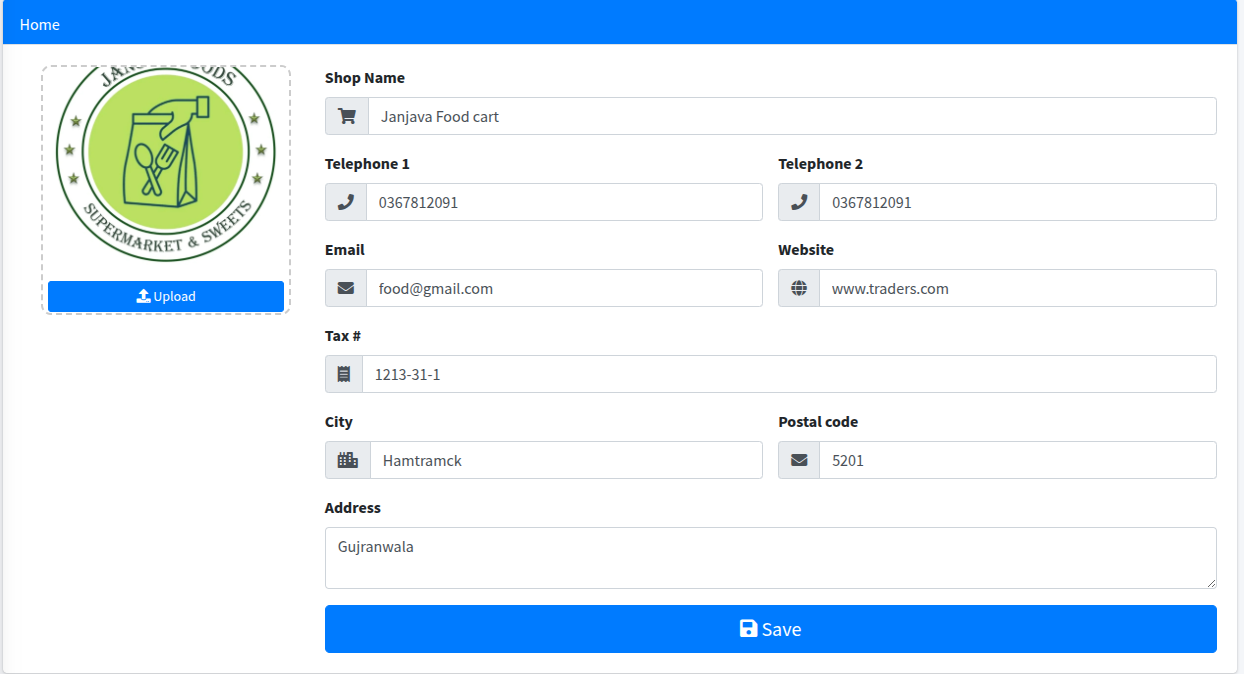Click the receipt icon beside Tax # field
Image resolution: width=1244 pixels, height=674 pixels.
344,374
